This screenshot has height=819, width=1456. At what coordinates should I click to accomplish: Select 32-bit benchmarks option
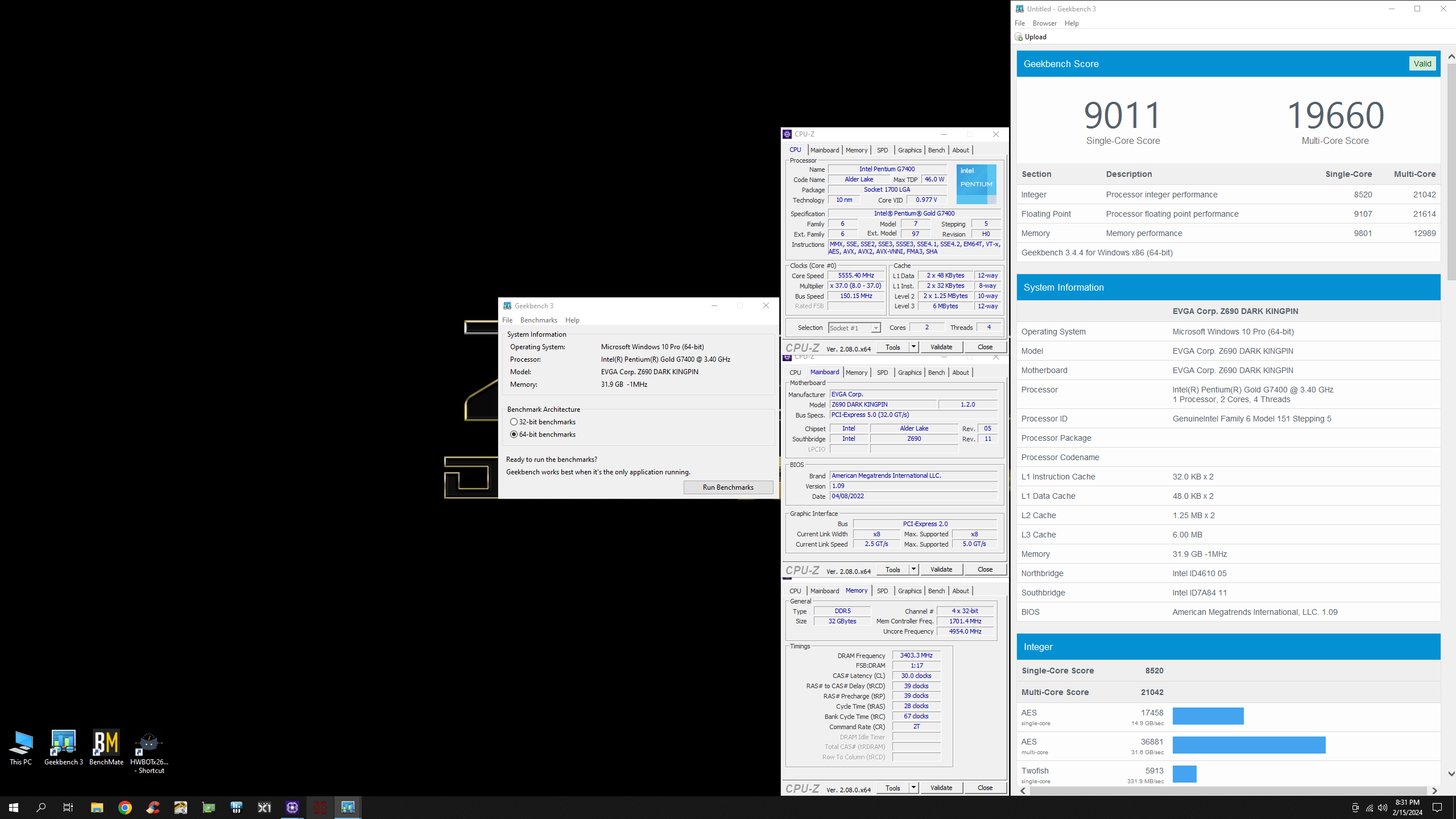tap(514, 422)
